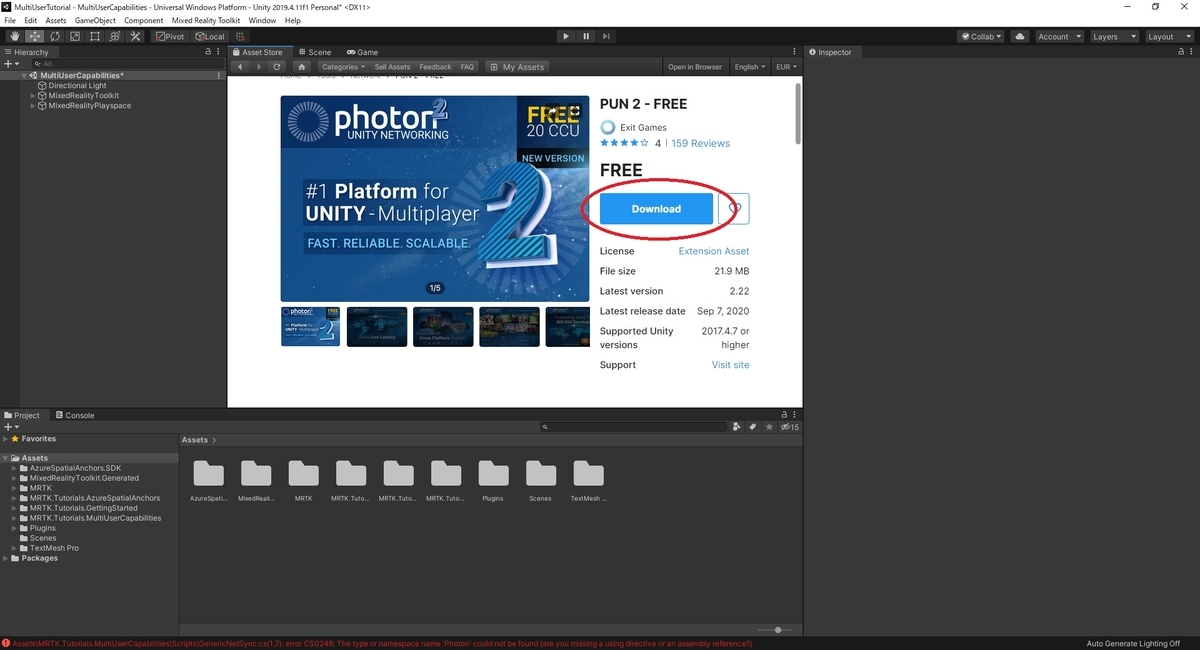This screenshot has height=650, width=1200.
Task: Select Directional Light in Hierarchy
Action: pyautogui.click(x=77, y=86)
